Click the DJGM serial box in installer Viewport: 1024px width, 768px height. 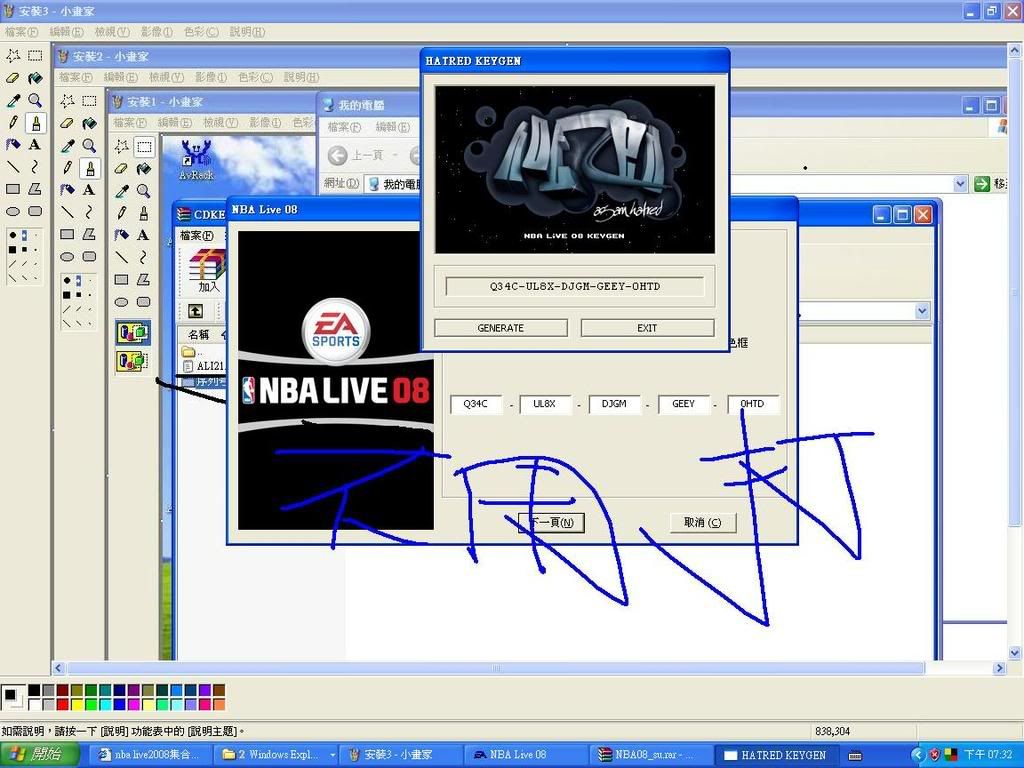(x=614, y=404)
